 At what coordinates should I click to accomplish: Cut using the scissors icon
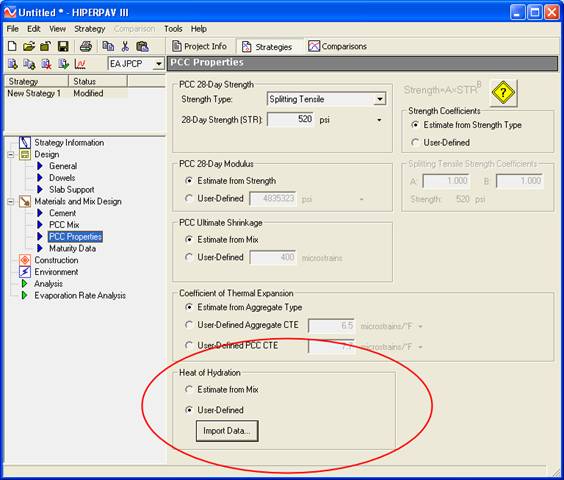[125, 46]
